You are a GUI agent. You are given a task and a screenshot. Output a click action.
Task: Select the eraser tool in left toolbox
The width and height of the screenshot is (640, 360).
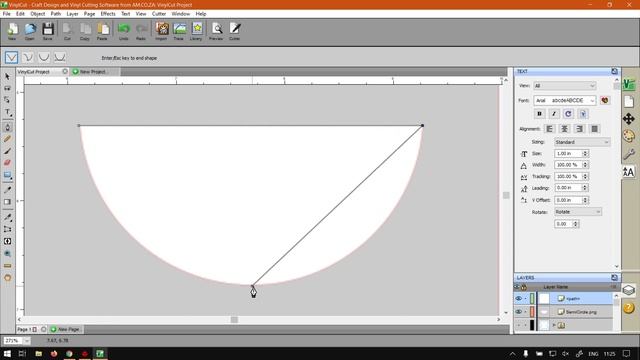click(x=7, y=163)
